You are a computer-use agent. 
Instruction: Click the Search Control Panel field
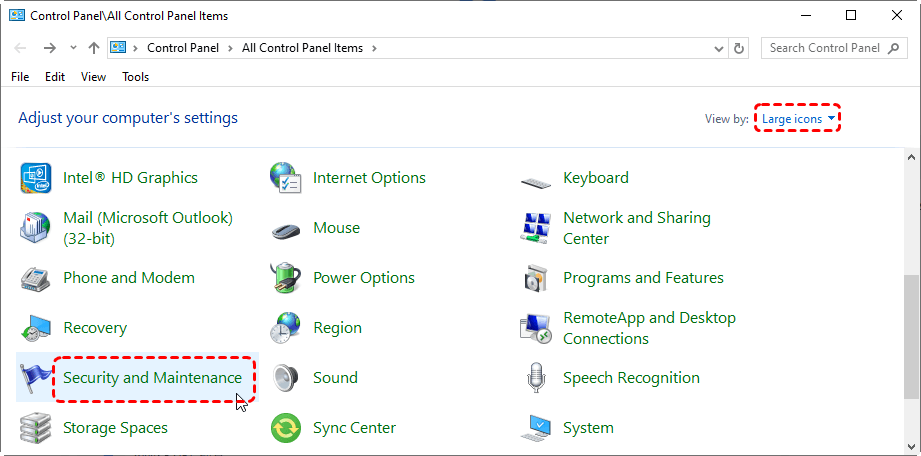tap(825, 48)
